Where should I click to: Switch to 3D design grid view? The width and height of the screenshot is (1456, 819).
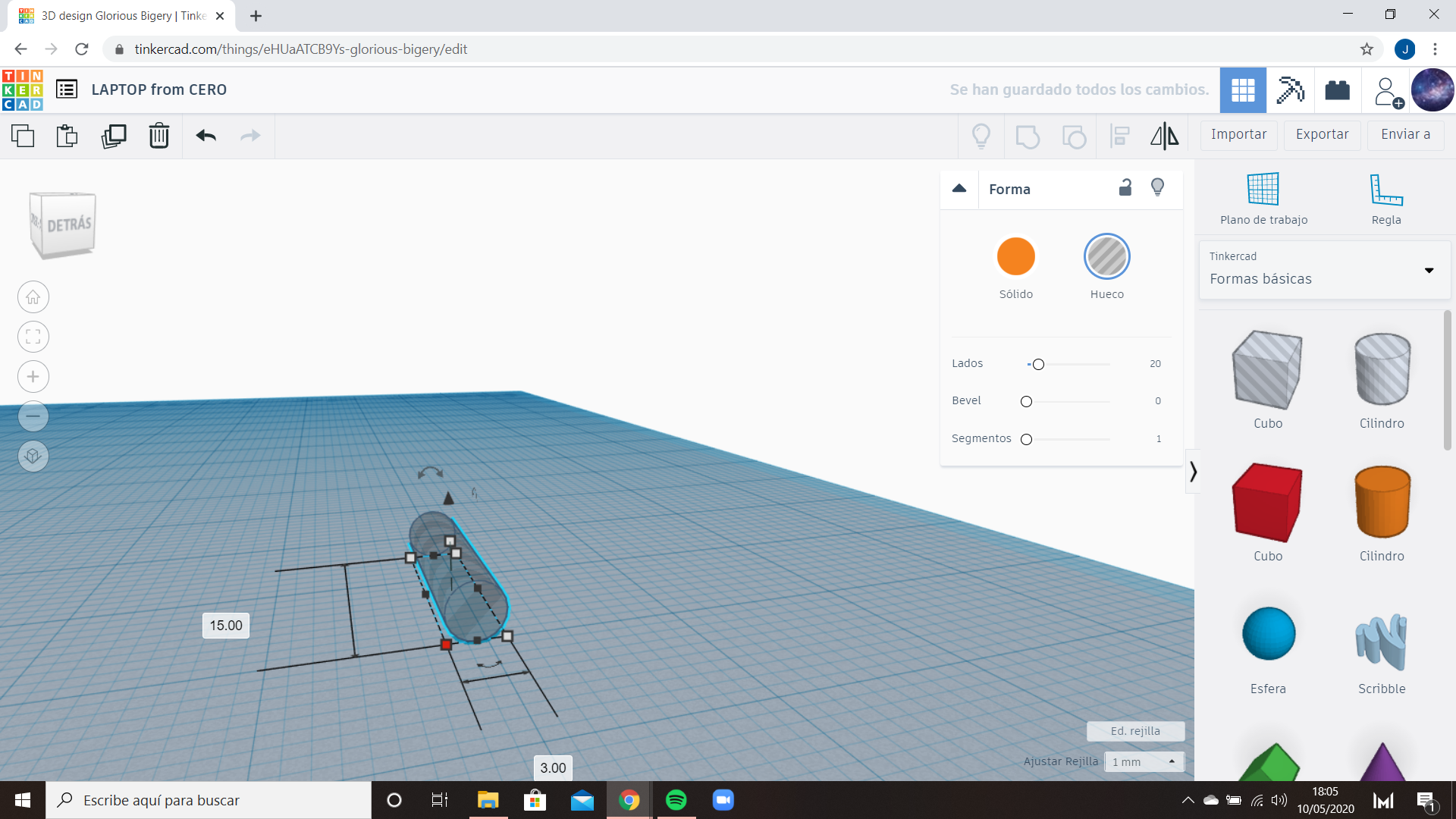1243,90
